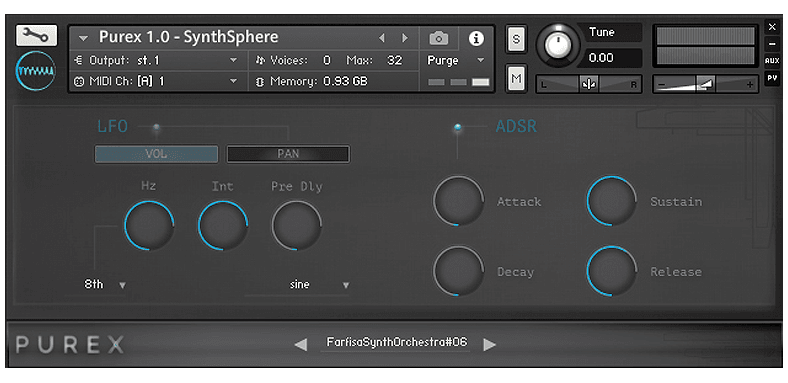The height and width of the screenshot is (383, 788).
Task: Mute the instrument with the M button
Action: click(516, 78)
